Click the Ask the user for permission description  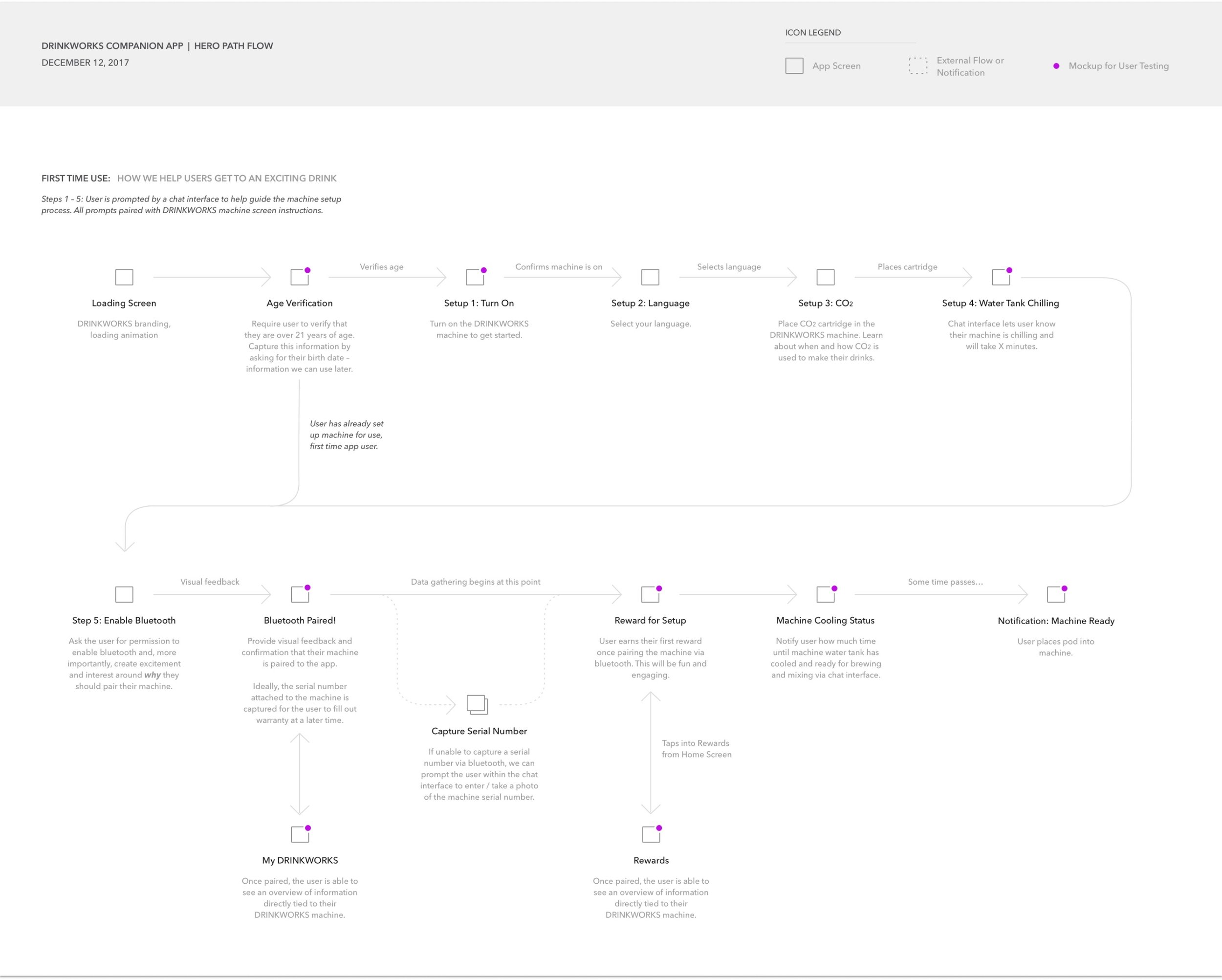[x=124, y=664]
